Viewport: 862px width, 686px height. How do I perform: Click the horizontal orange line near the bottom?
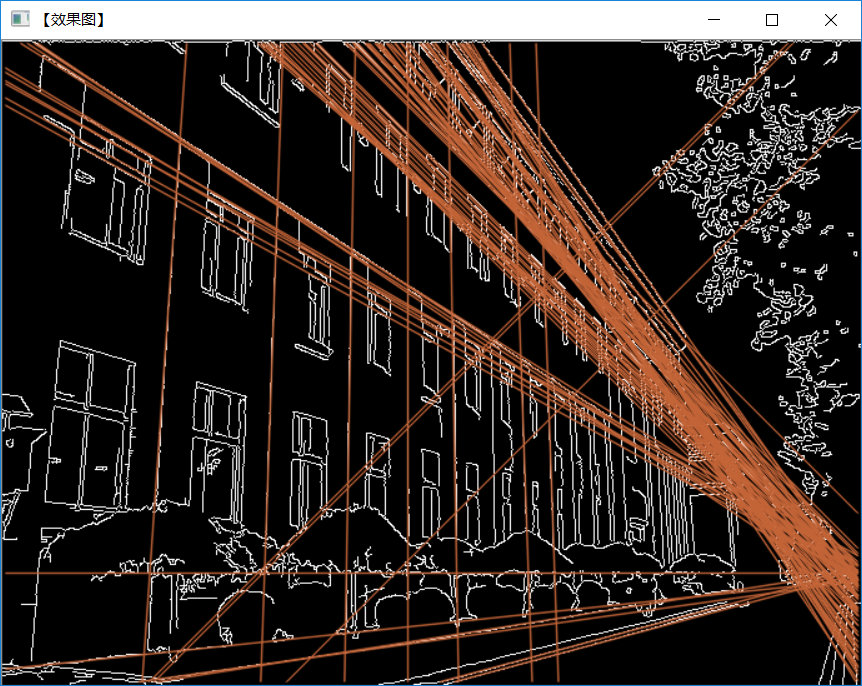(x=400, y=573)
